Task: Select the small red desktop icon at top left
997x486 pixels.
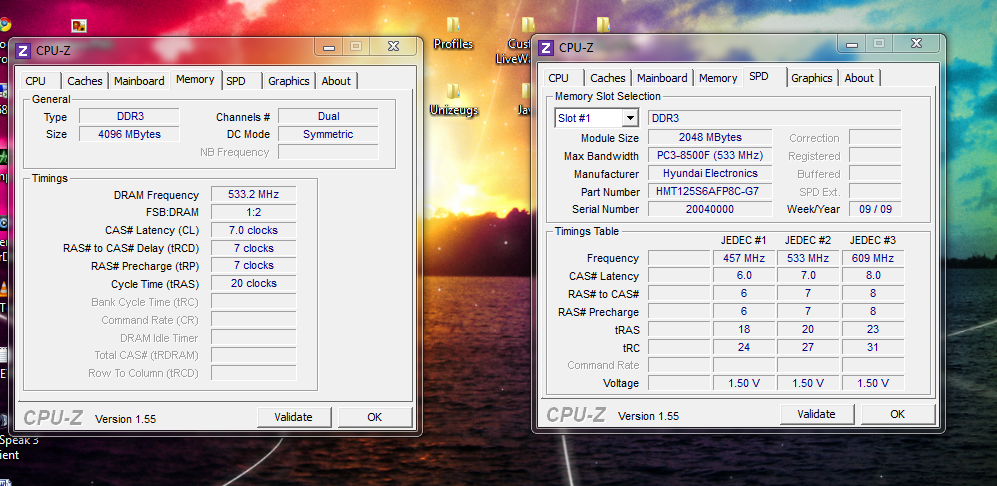Action: [79, 25]
